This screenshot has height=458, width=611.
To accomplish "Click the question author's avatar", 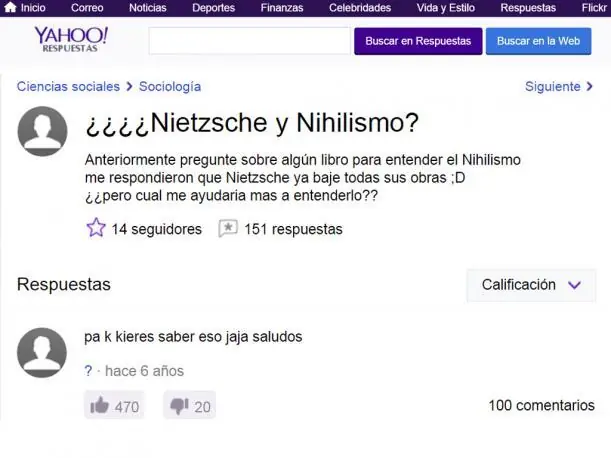I will click(42, 131).
